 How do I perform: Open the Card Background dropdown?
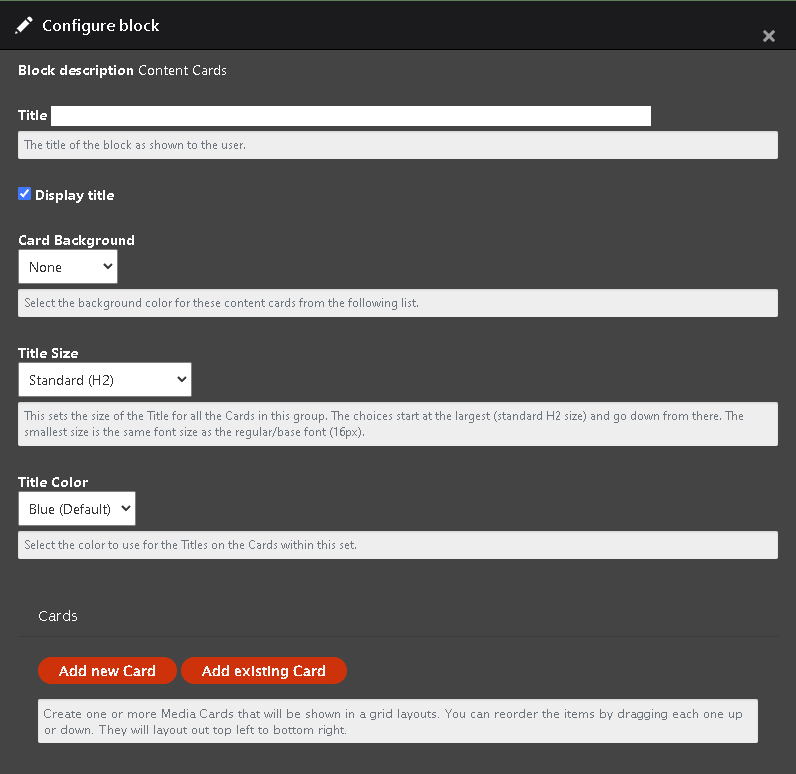click(68, 266)
